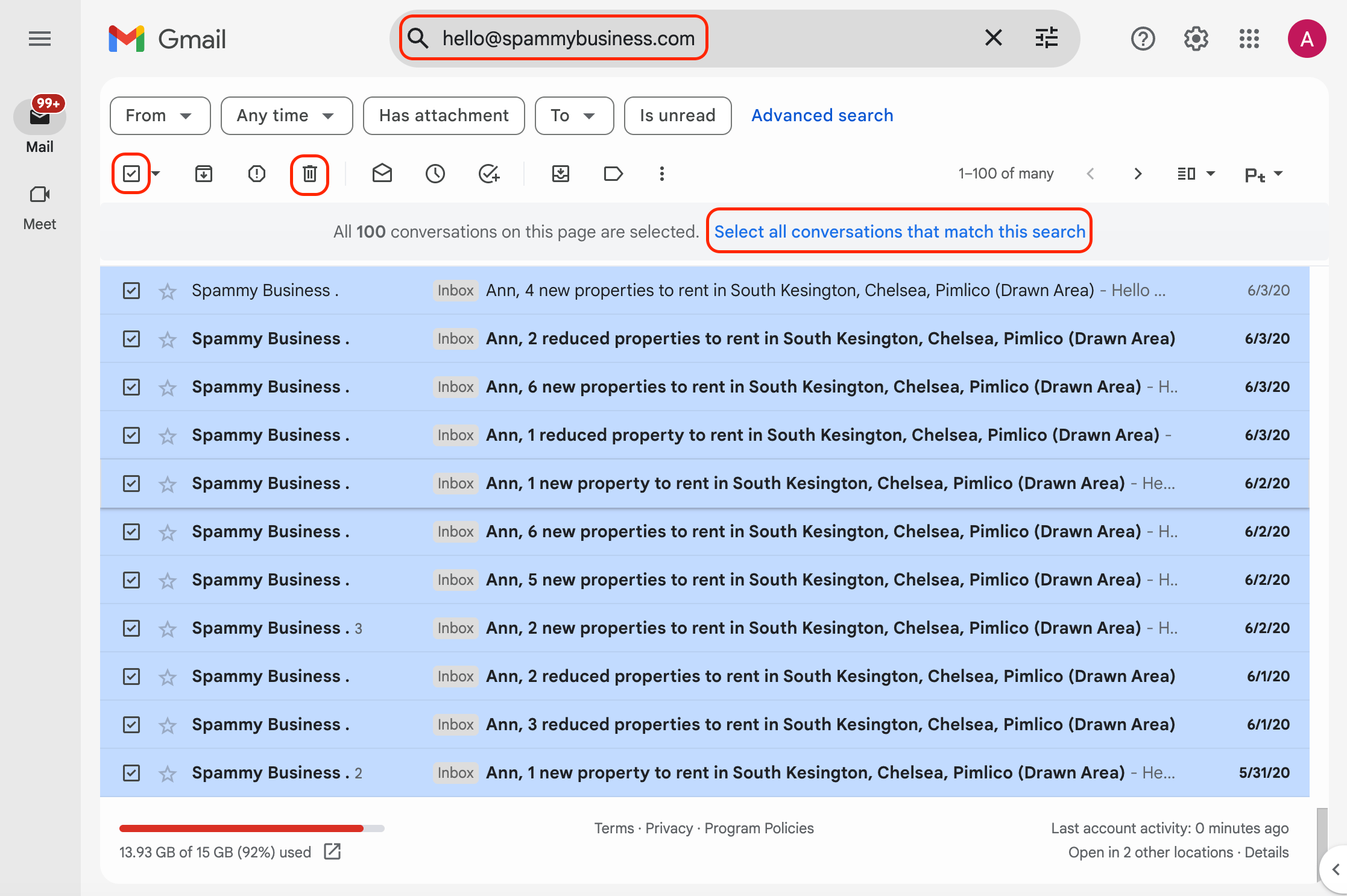This screenshot has height=896, width=1347.
Task: Archive the selected conversations
Action: pyautogui.click(x=203, y=174)
